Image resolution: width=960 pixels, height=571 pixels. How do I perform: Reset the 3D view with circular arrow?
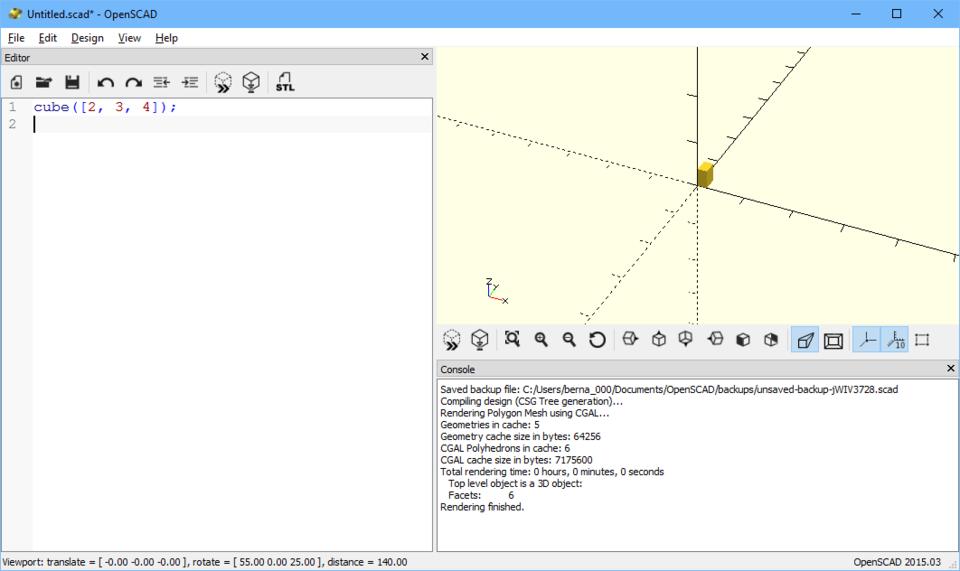pos(597,340)
